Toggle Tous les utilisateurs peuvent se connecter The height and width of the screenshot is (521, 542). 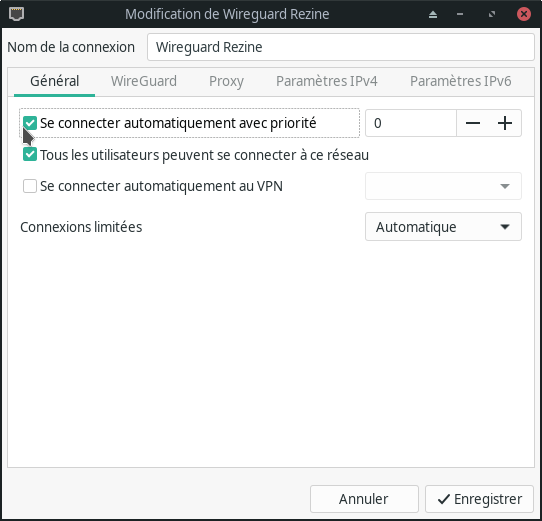coord(30,155)
